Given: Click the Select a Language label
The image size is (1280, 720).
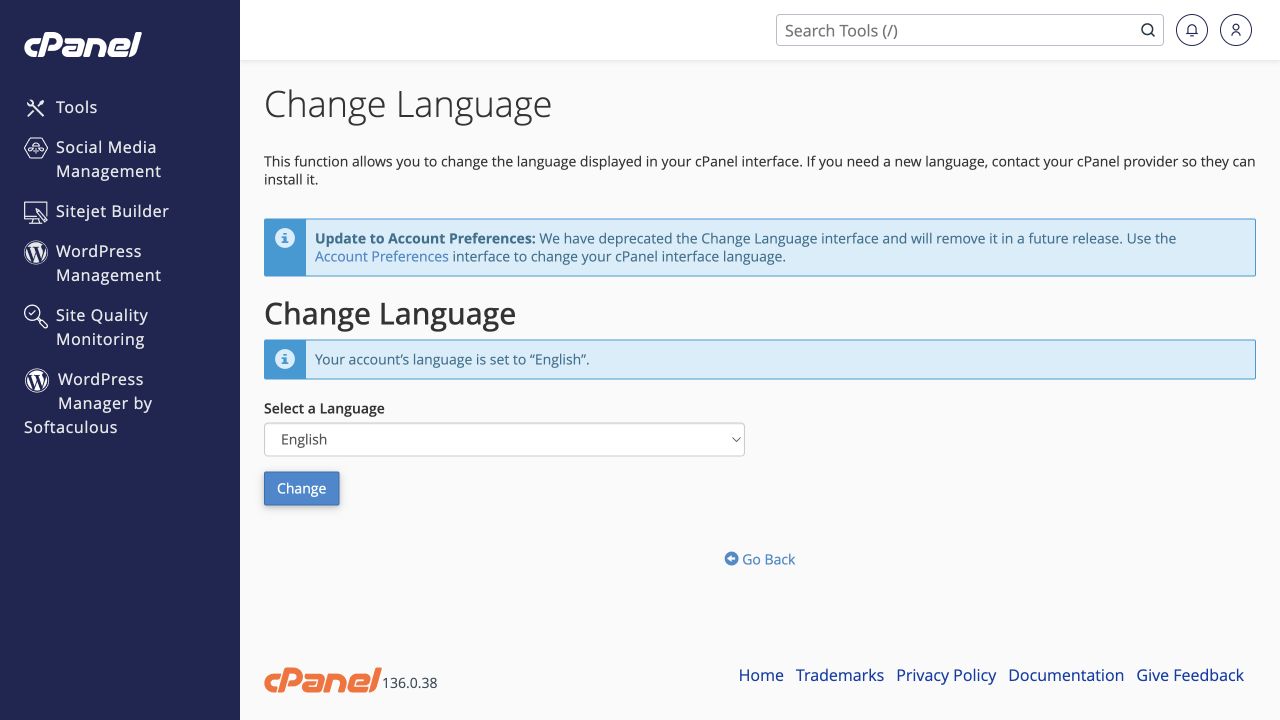Looking at the screenshot, I should [324, 408].
